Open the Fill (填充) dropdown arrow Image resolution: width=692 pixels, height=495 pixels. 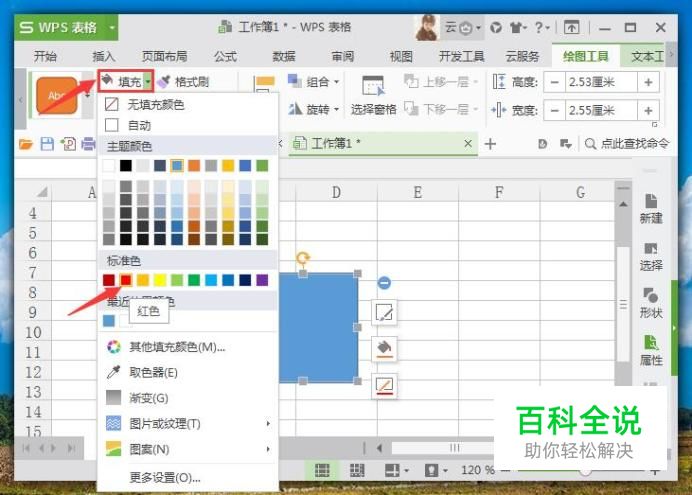click(x=148, y=82)
